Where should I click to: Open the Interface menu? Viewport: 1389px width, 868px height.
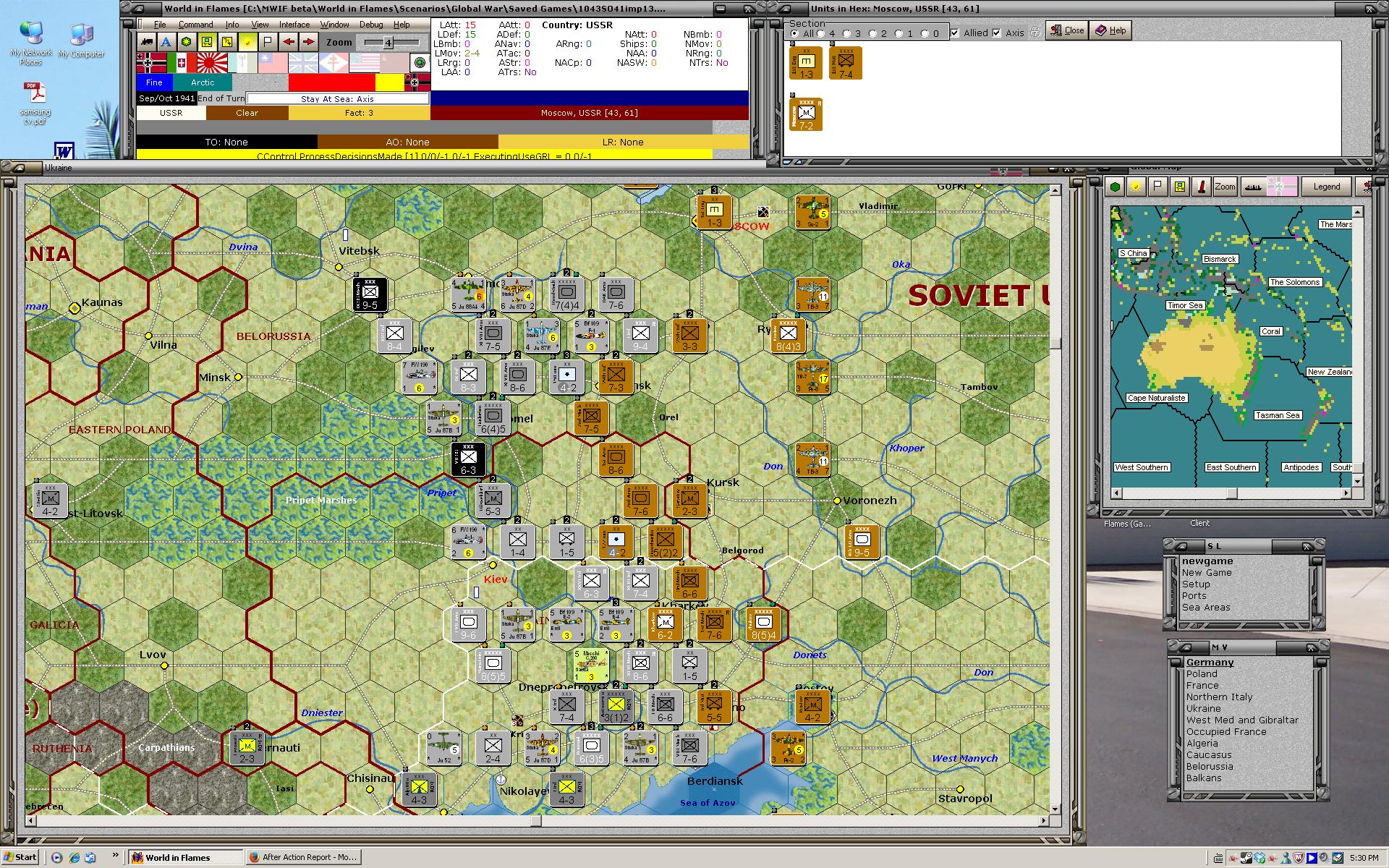(x=294, y=25)
